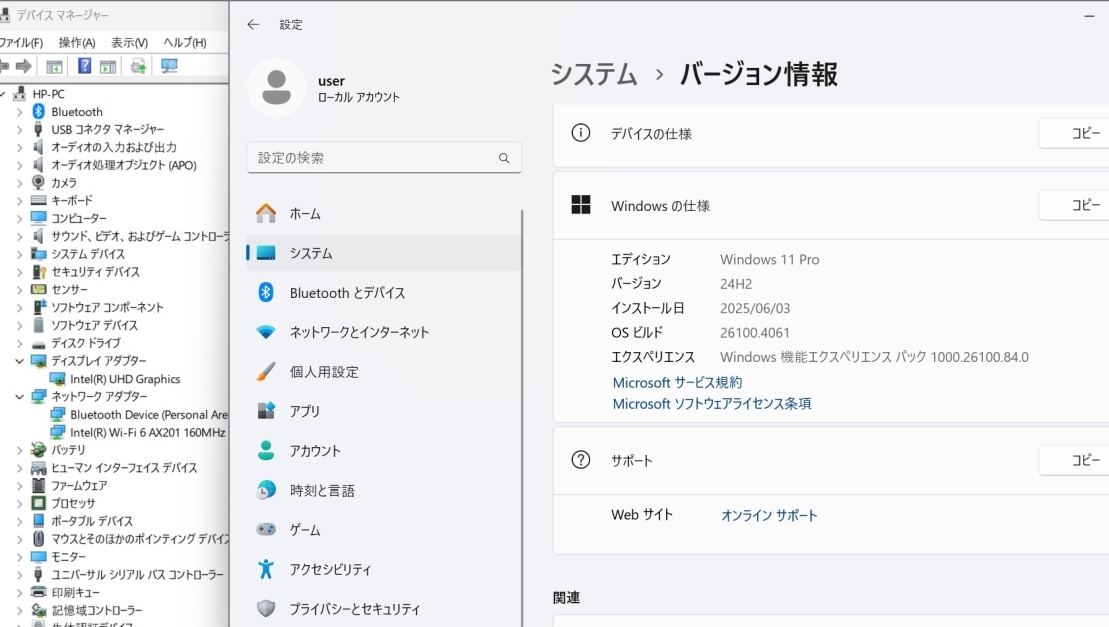Go to ホーム in Settings sidebar
The width and height of the screenshot is (1109, 627).
tap(384, 213)
